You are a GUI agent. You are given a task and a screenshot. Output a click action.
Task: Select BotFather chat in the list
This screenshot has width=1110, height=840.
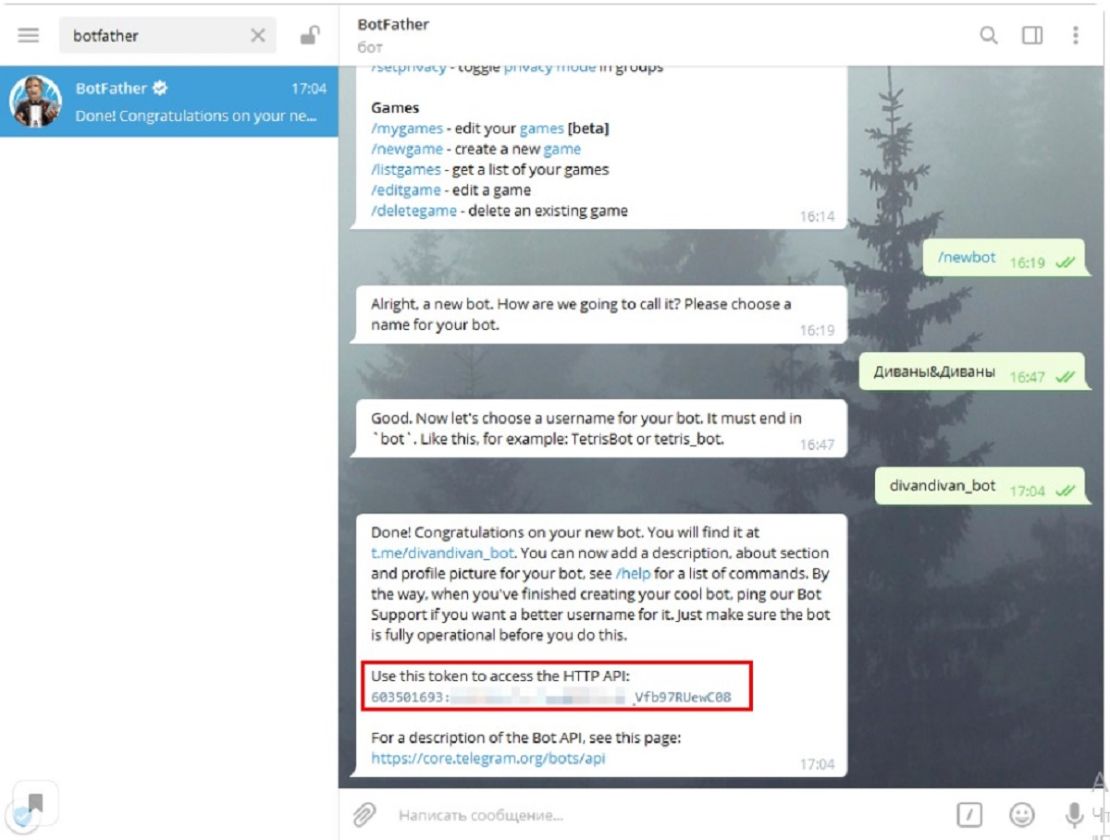click(x=169, y=101)
